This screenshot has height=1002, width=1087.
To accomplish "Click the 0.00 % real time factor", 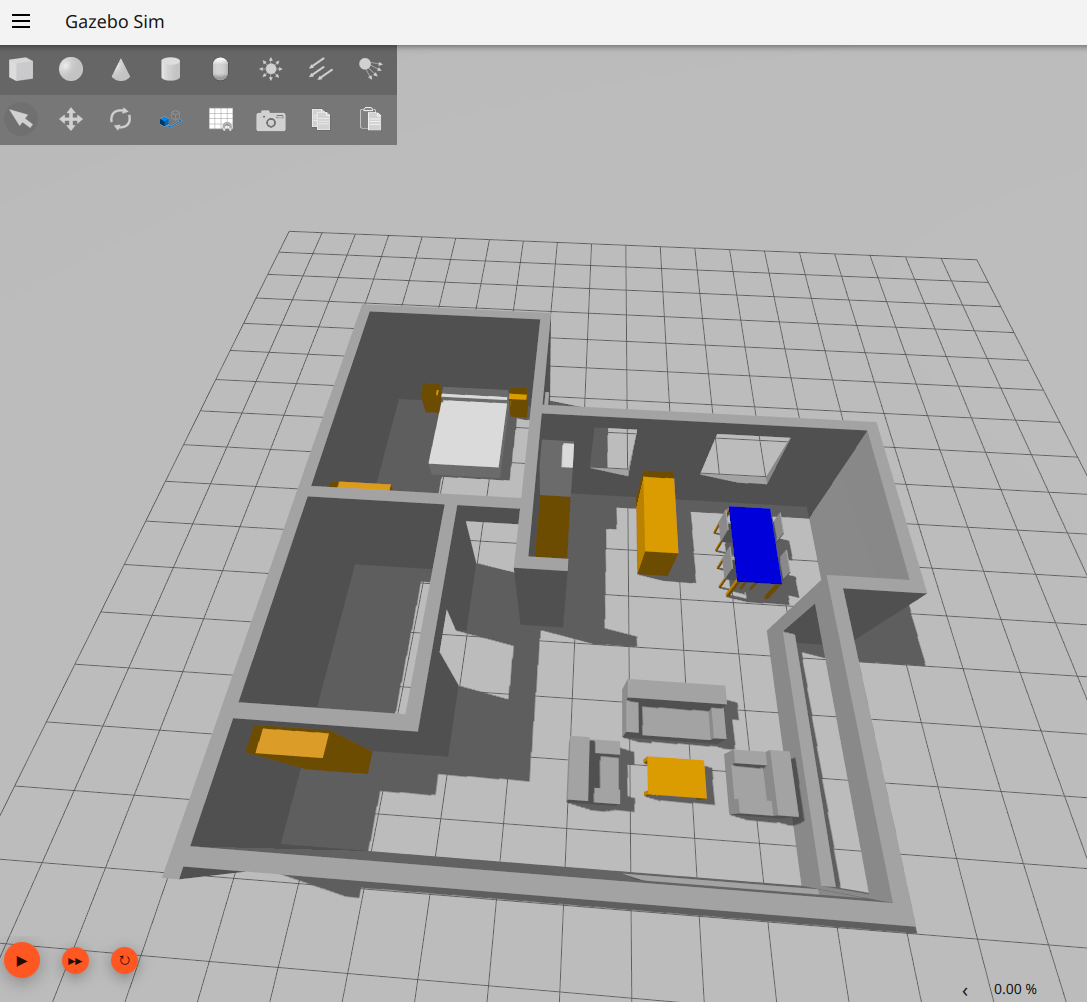I will coord(1015,990).
